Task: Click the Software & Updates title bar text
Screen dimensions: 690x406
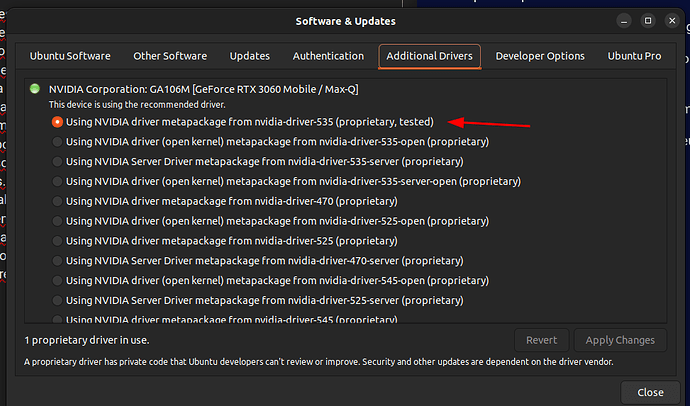Action: [345, 21]
